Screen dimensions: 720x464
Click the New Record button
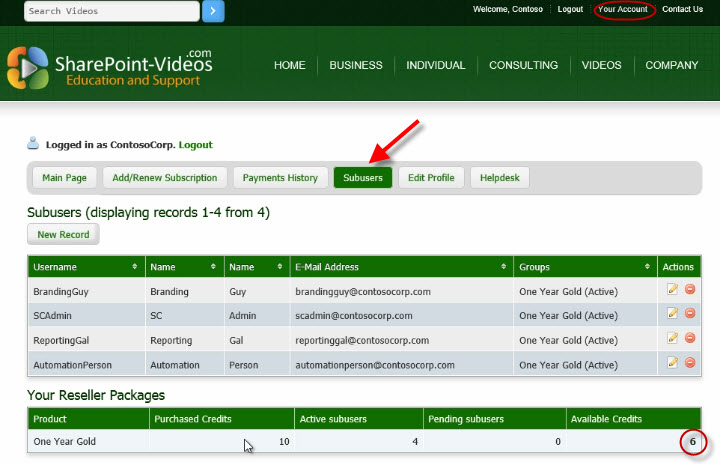(63, 234)
